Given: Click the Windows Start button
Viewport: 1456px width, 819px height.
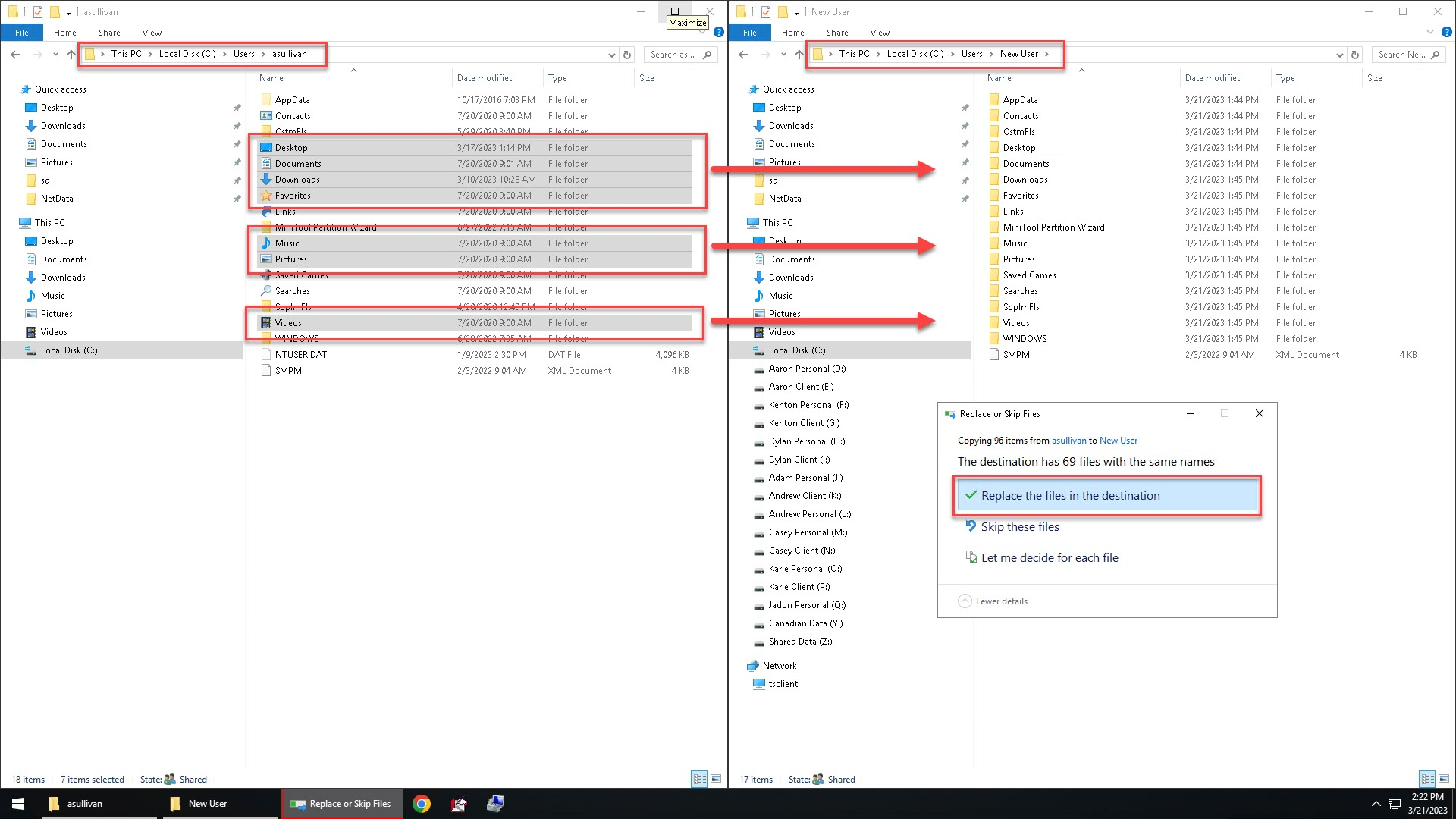Looking at the screenshot, I should 18,804.
